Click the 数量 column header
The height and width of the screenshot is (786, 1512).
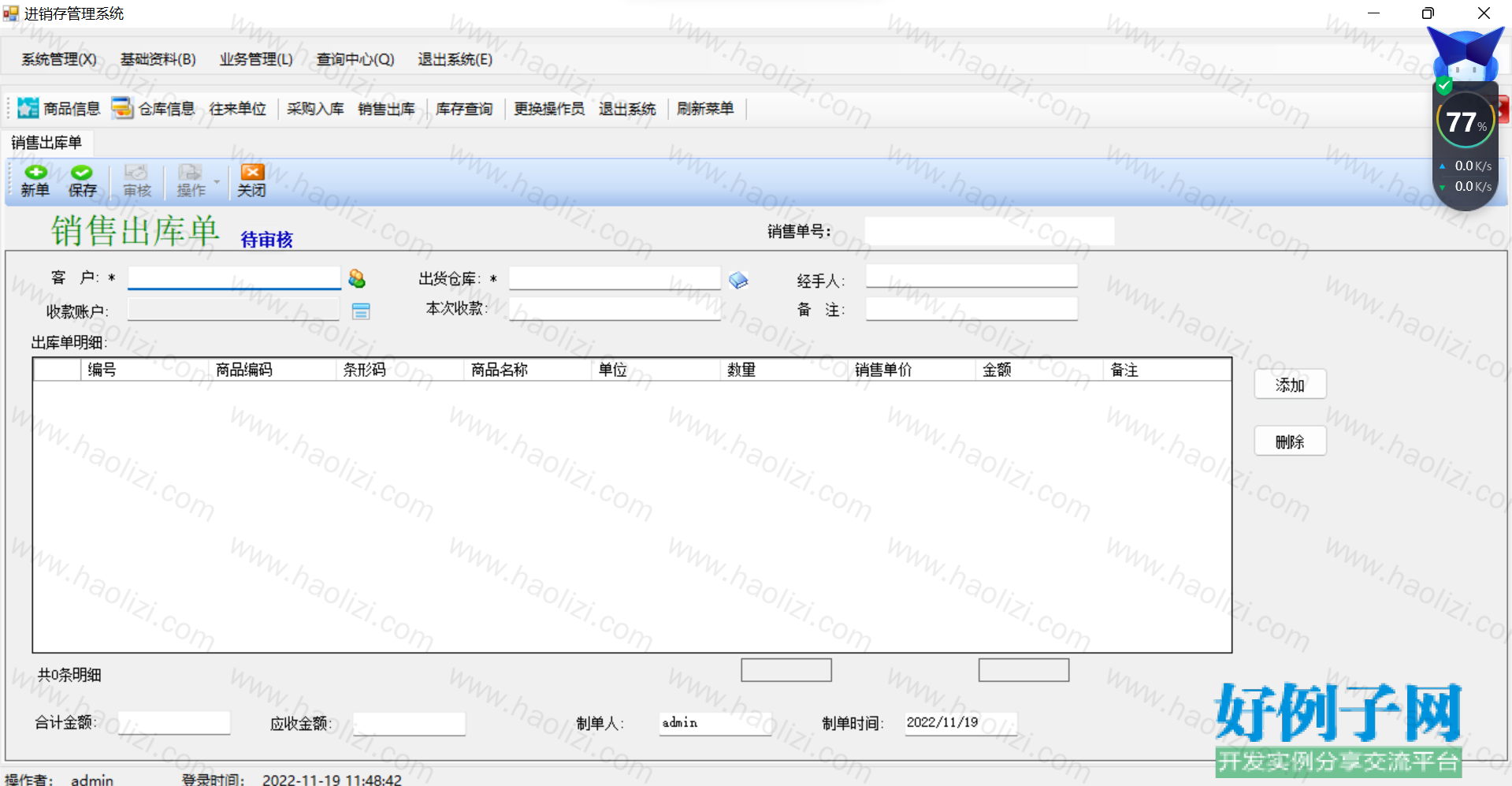coord(784,370)
